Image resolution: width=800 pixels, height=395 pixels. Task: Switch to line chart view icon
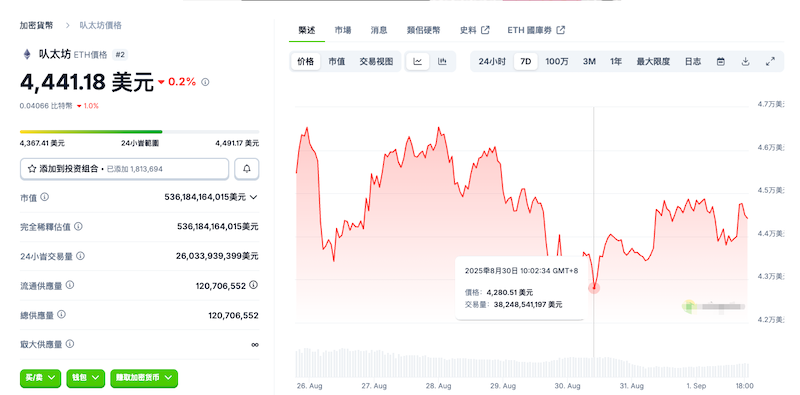(x=418, y=62)
